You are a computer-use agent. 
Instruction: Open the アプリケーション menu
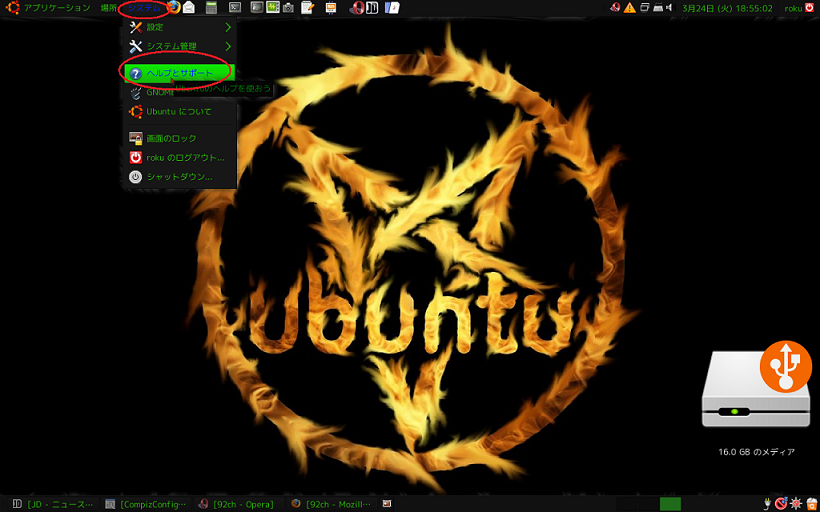tap(57, 8)
